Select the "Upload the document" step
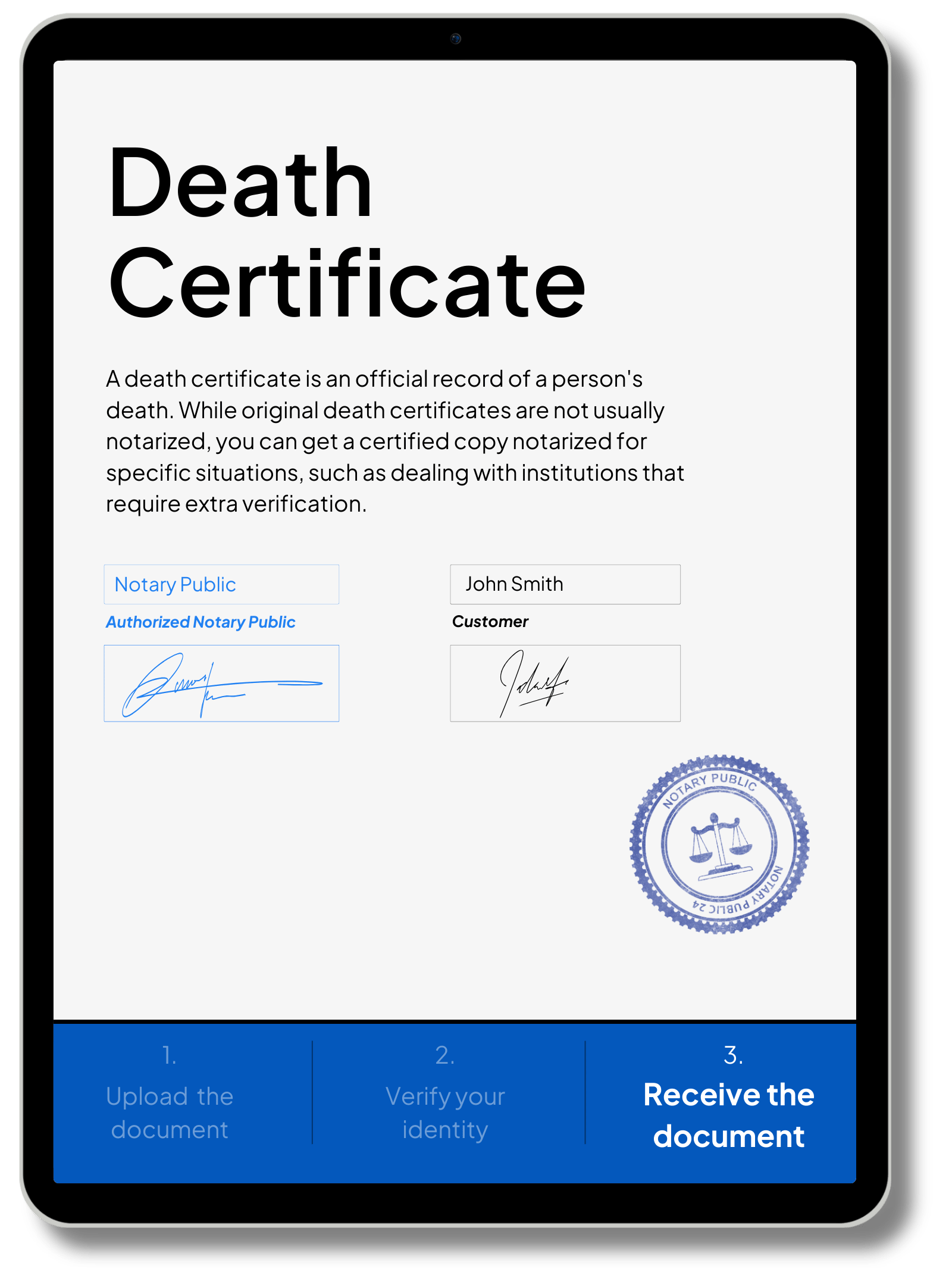This screenshot has height=1285, width=952. [170, 1112]
